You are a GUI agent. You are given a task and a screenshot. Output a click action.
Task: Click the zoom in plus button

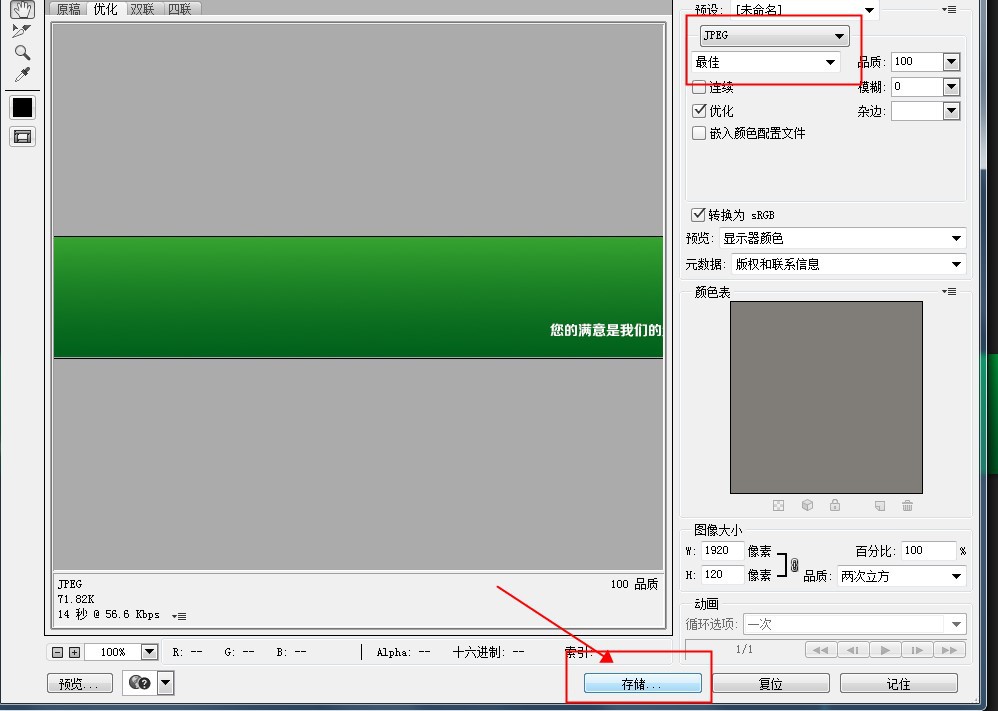click(x=74, y=652)
